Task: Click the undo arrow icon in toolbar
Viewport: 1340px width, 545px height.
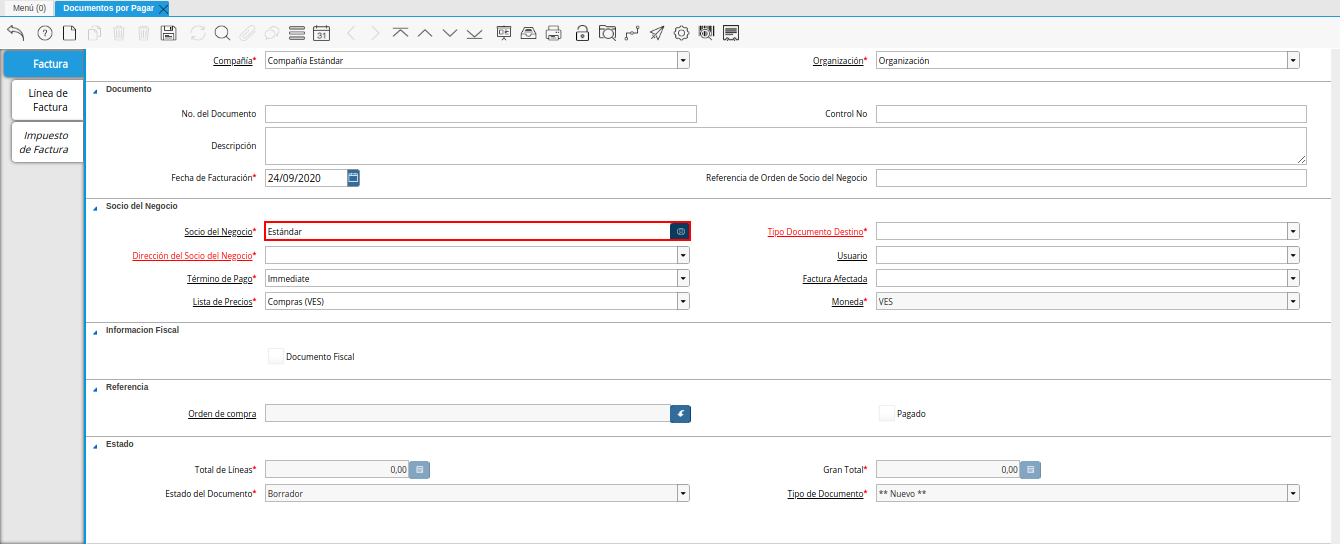Action: coord(15,33)
